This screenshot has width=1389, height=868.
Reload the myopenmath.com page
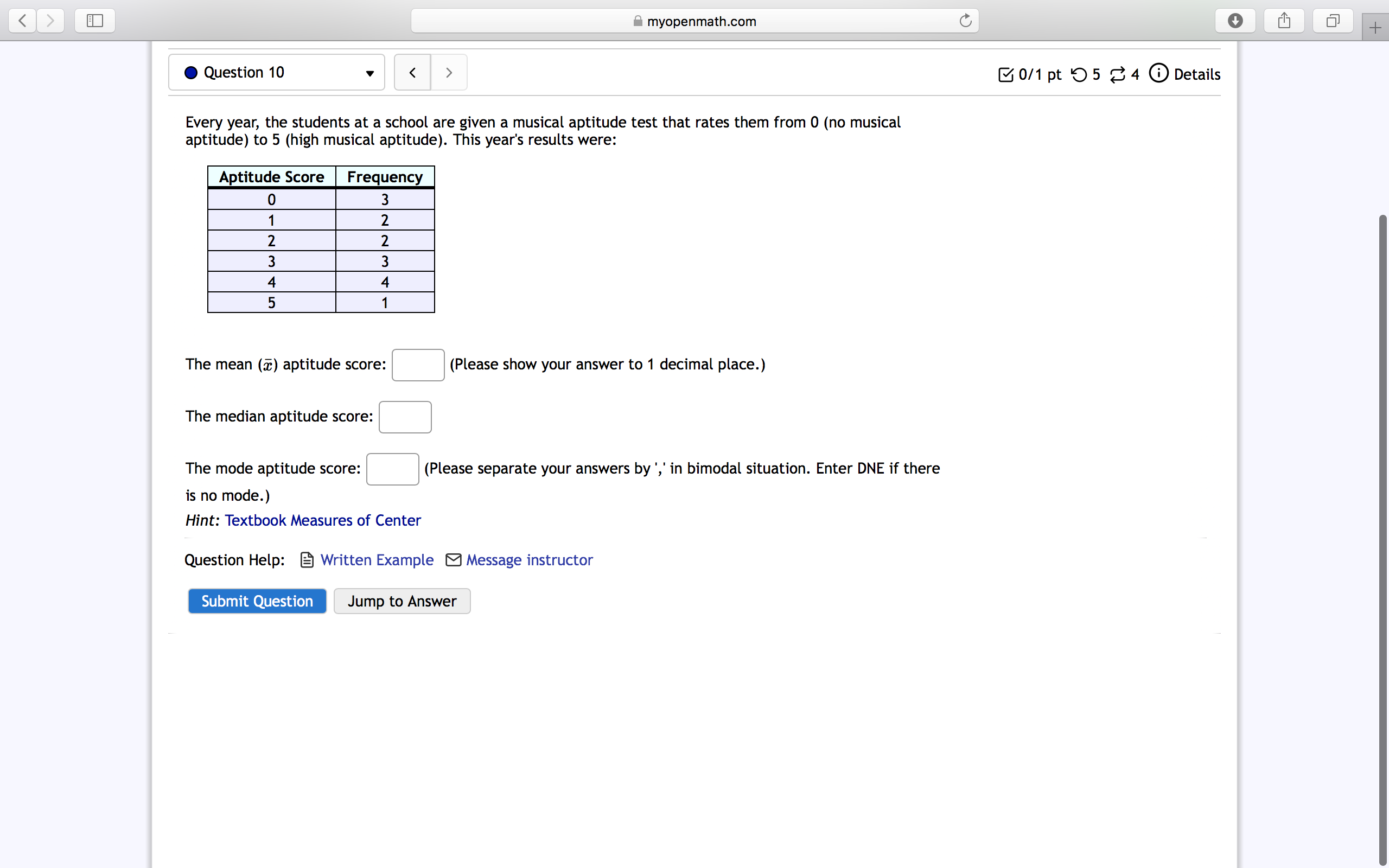[965, 21]
